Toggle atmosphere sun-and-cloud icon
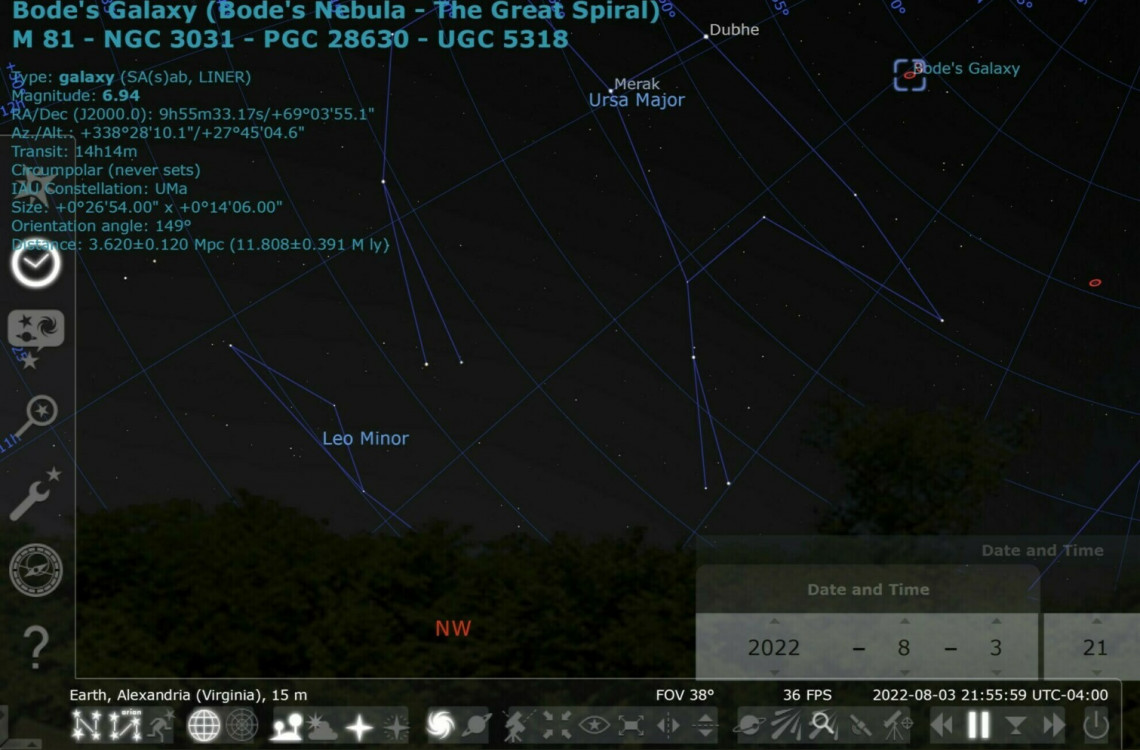Viewport: 1140px width, 750px height. point(322,725)
